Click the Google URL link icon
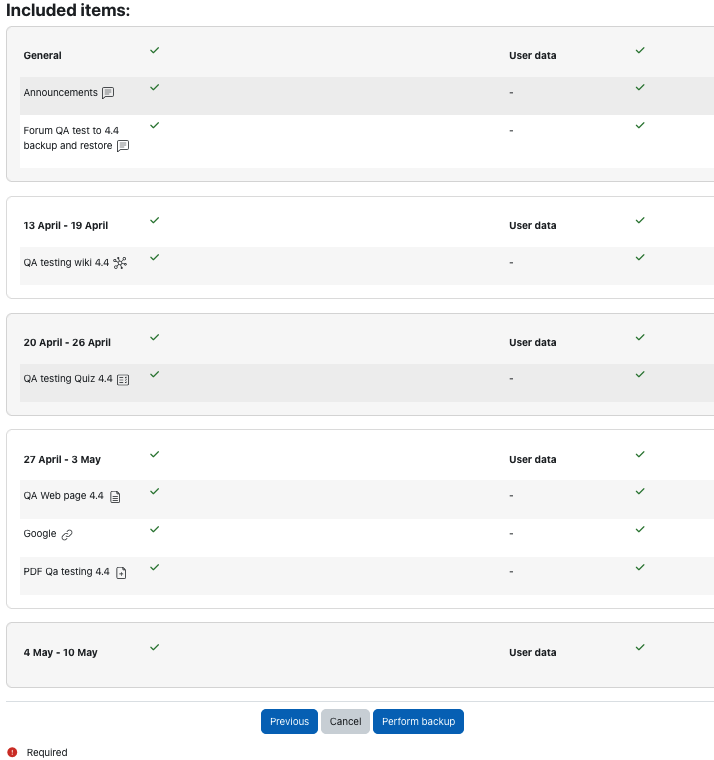The width and height of the screenshot is (714, 760). (x=67, y=535)
